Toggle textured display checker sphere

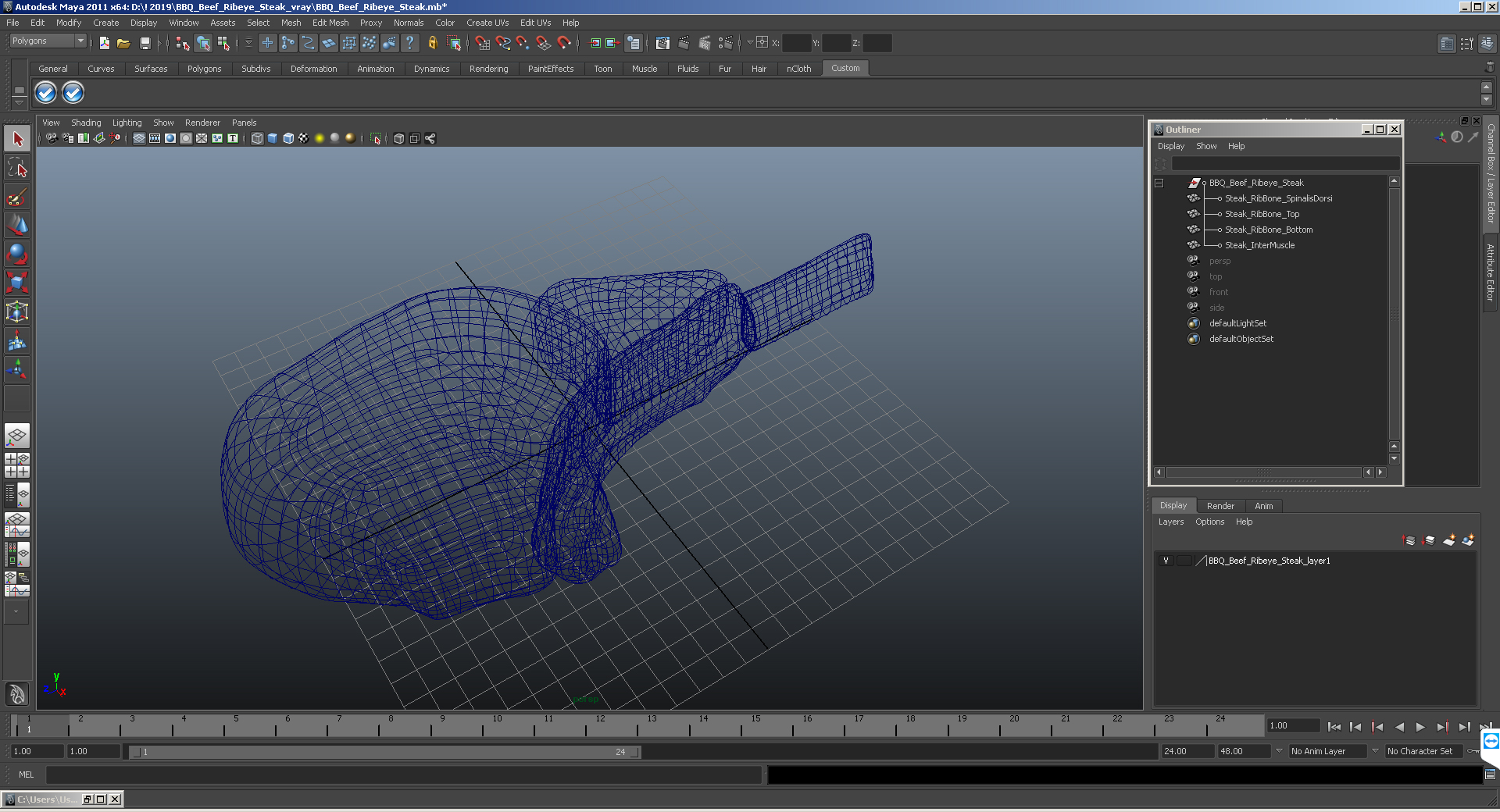click(x=304, y=138)
